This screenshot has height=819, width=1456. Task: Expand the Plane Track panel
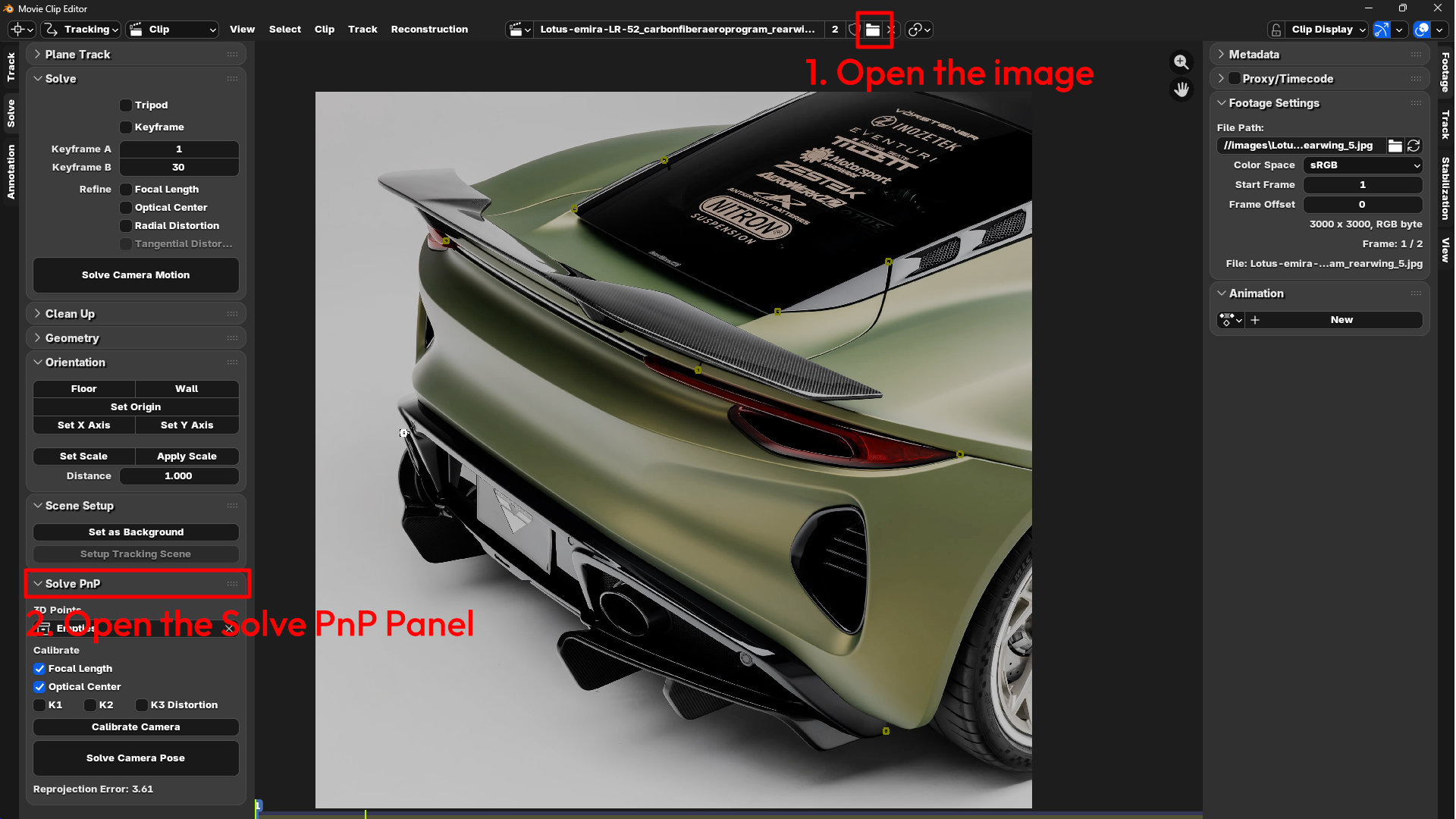point(136,55)
